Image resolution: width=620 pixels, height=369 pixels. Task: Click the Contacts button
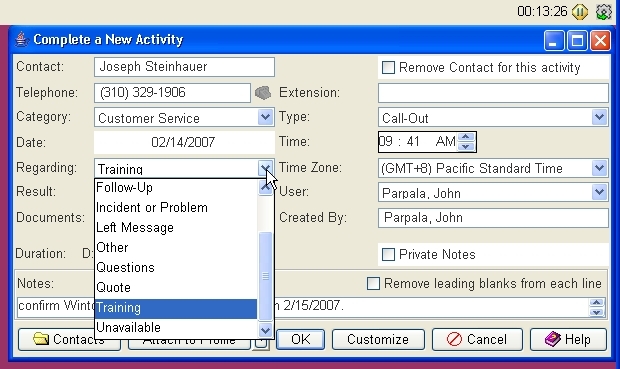point(69,339)
